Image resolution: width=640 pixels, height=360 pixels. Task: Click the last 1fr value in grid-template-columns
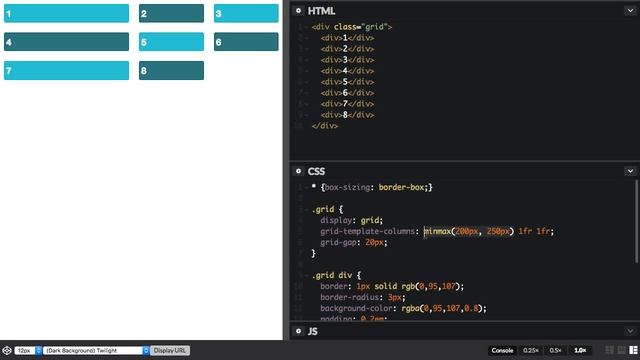543,231
